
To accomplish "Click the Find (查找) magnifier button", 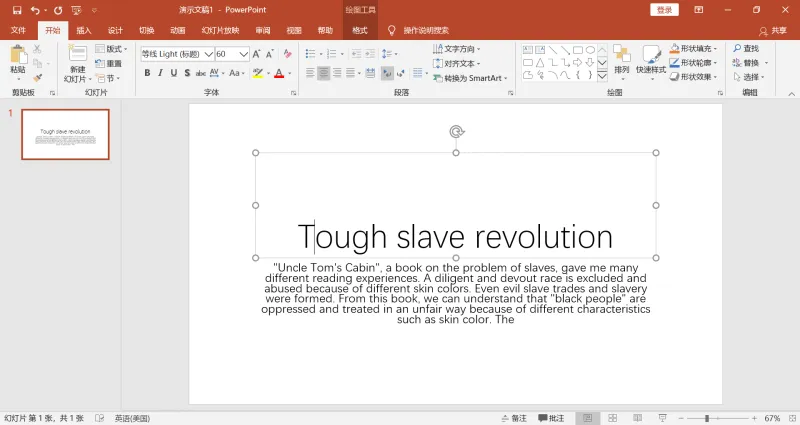I will click(746, 48).
